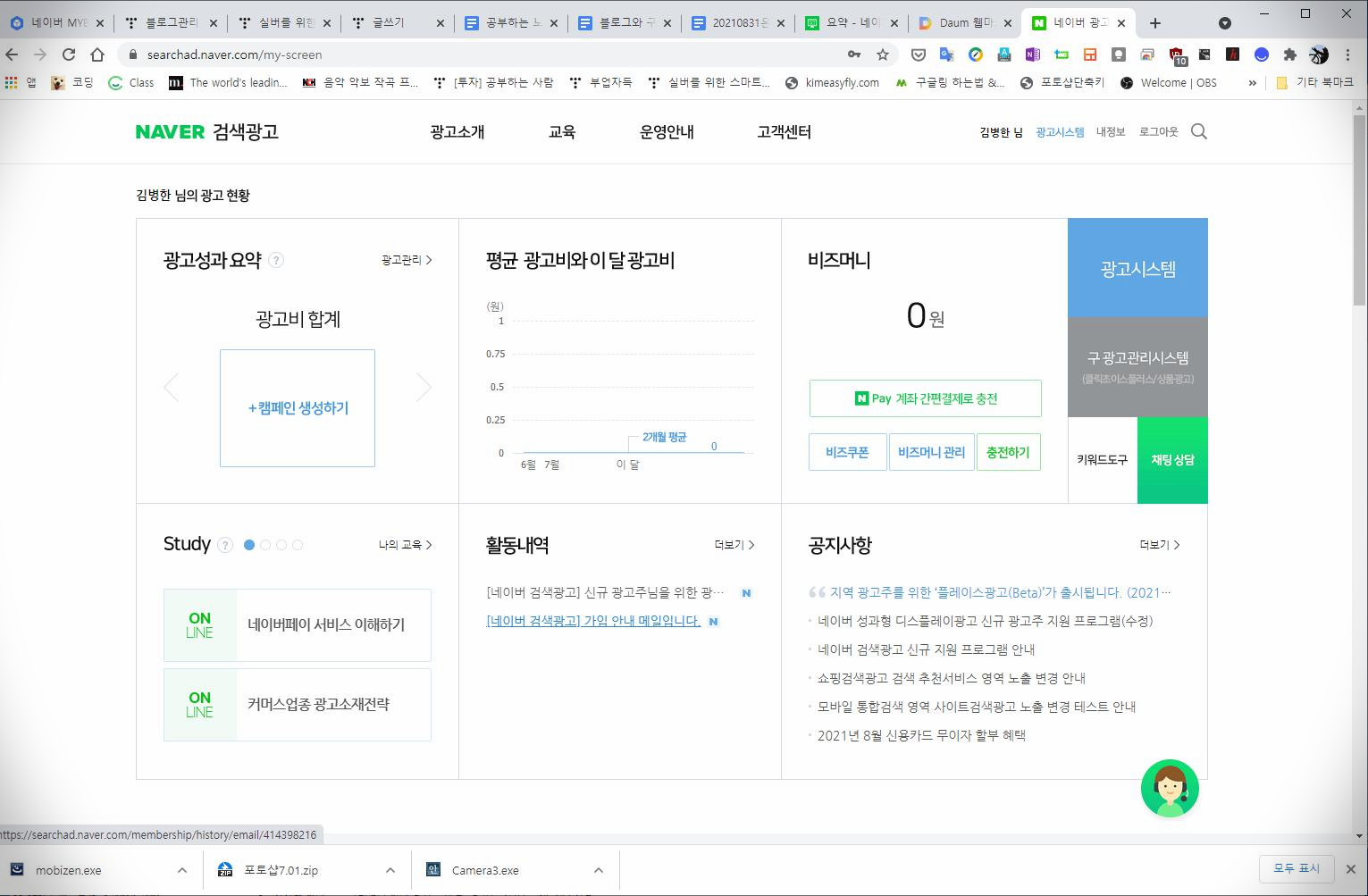Open 커머스업종 광고소재전략 online course
The width and height of the screenshot is (1368, 896).
tap(298, 705)
